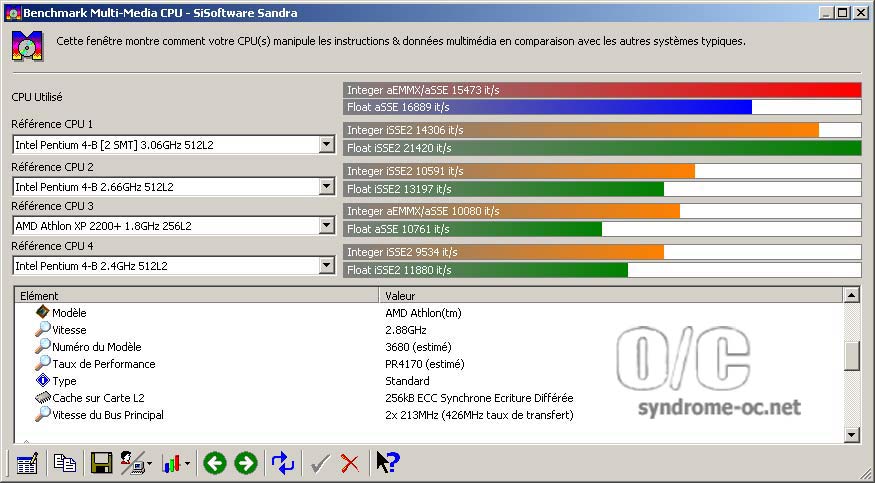The width and height of the screenshot is (875, 483).
Task: Click the Integer iSSE2 14306 it/s bar
Action: click(x=602, y=130)
